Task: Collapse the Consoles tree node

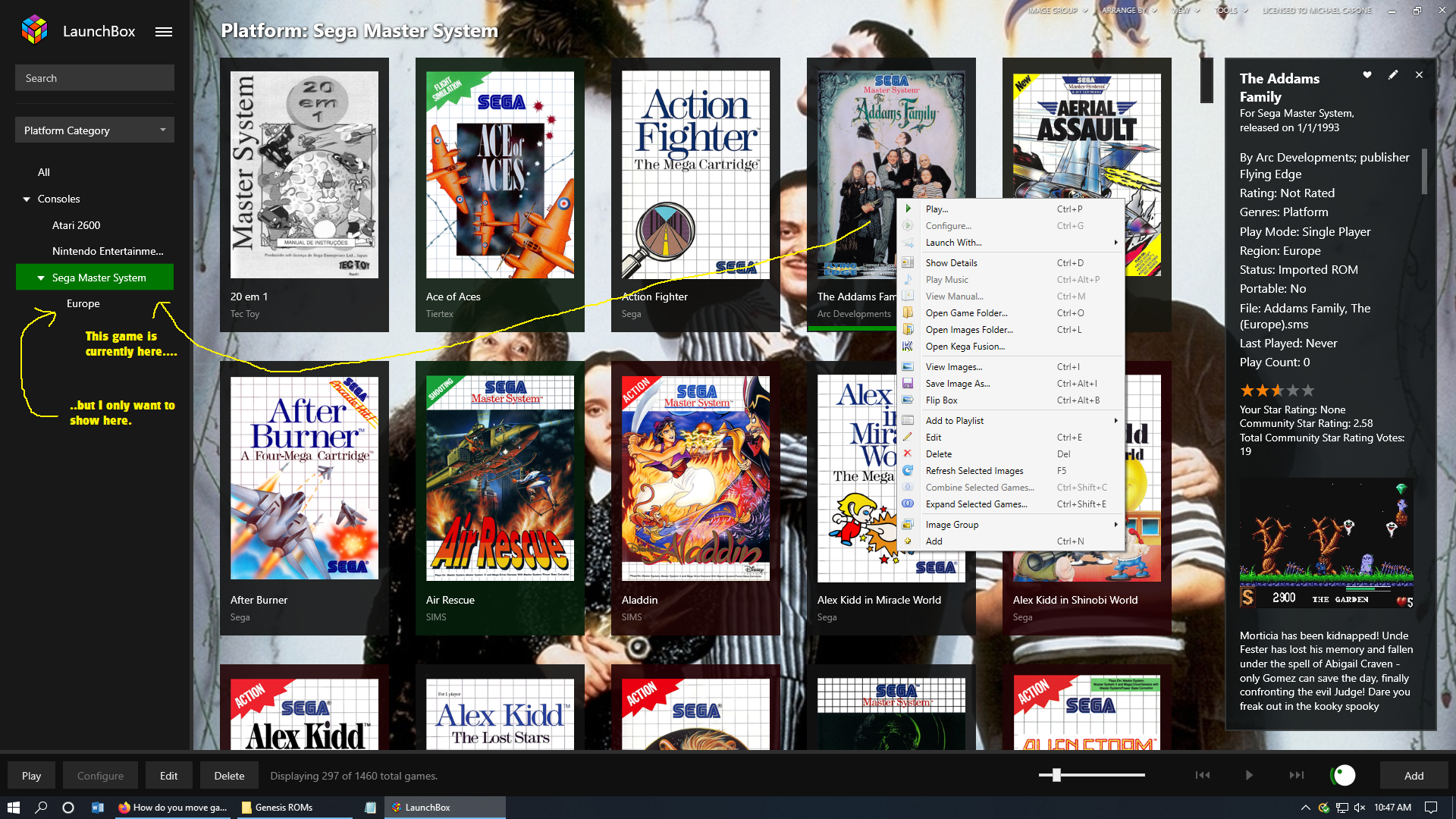Action: 27,199
